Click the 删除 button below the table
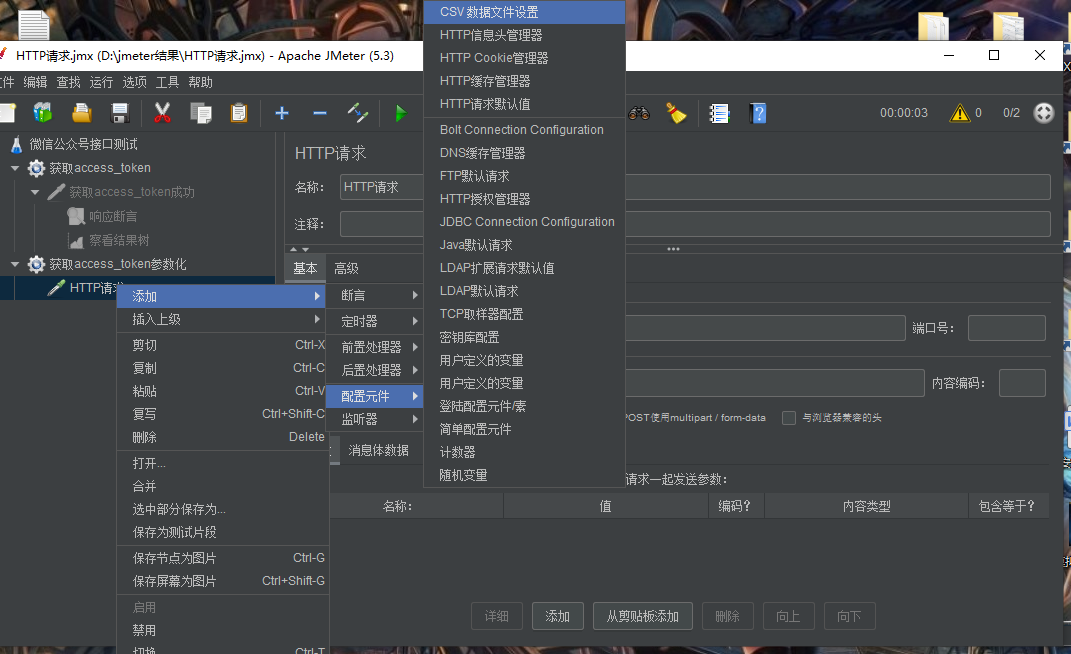This screenshot has width=1071, height=654. point(727,616)
